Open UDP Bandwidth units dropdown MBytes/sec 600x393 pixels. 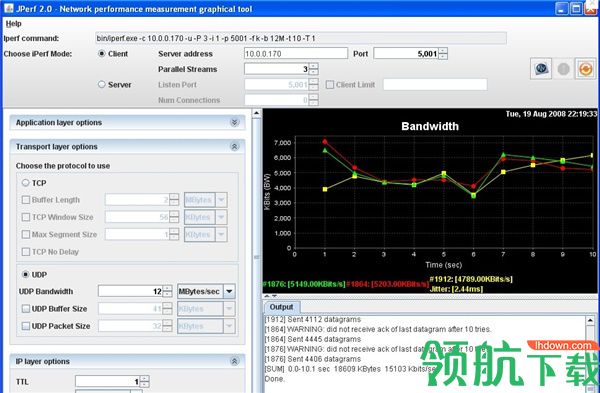tap(229, 291)
